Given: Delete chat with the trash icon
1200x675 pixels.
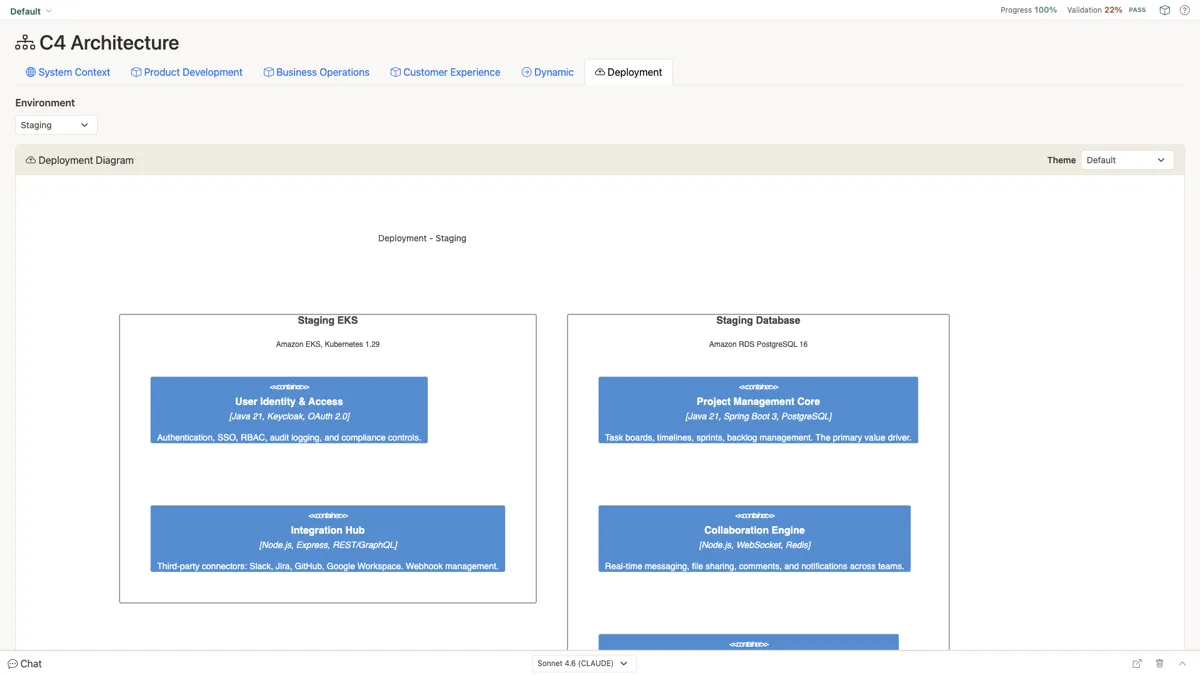Looking at the screenshot, I should (1160, 664).
